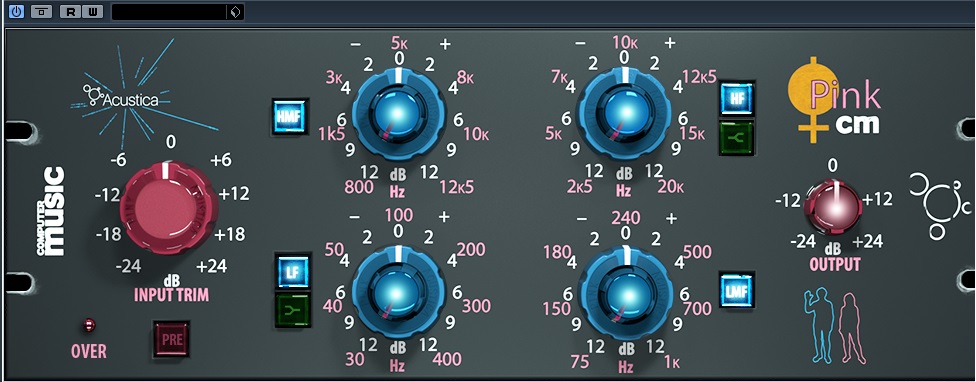The height and width of the screenshot is (382, 976).
Task: Select 2k5 frequency on HF band
Action: click(x=580, y=187)
